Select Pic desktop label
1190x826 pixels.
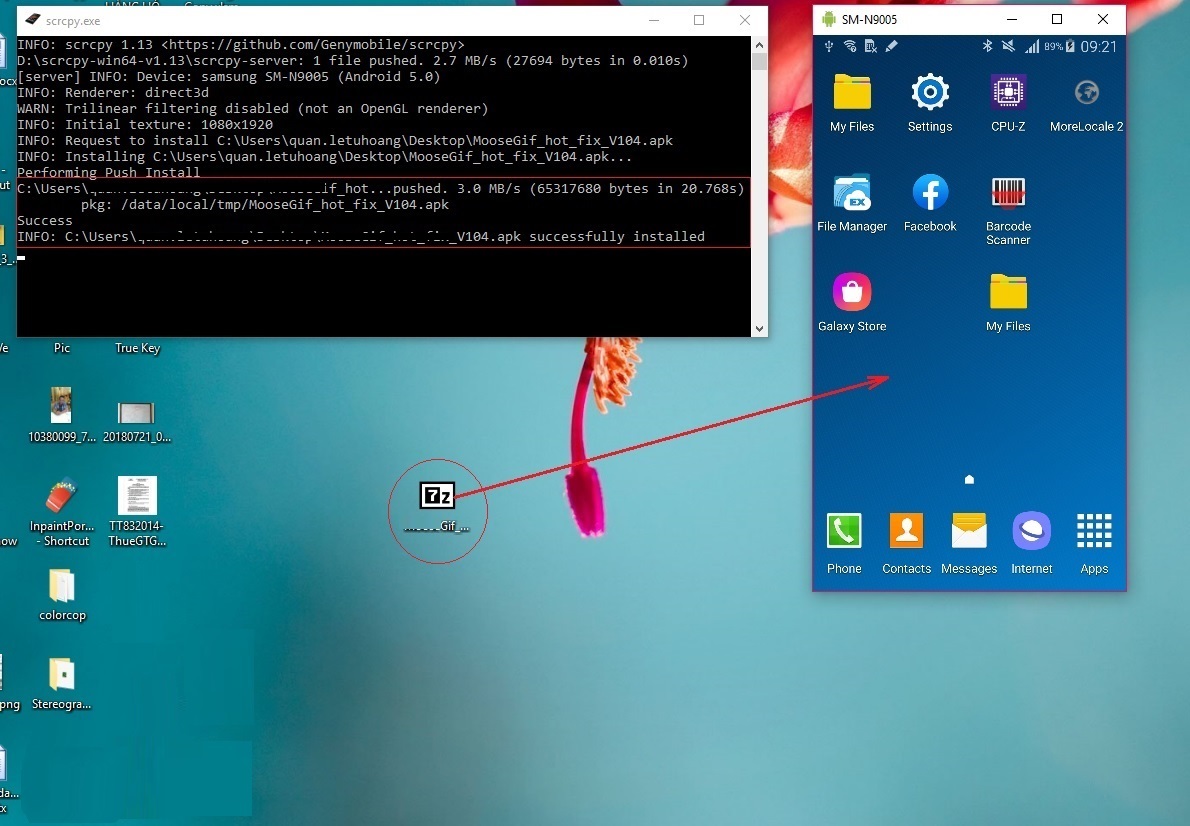pyautogui.click(x=62, y=348)
